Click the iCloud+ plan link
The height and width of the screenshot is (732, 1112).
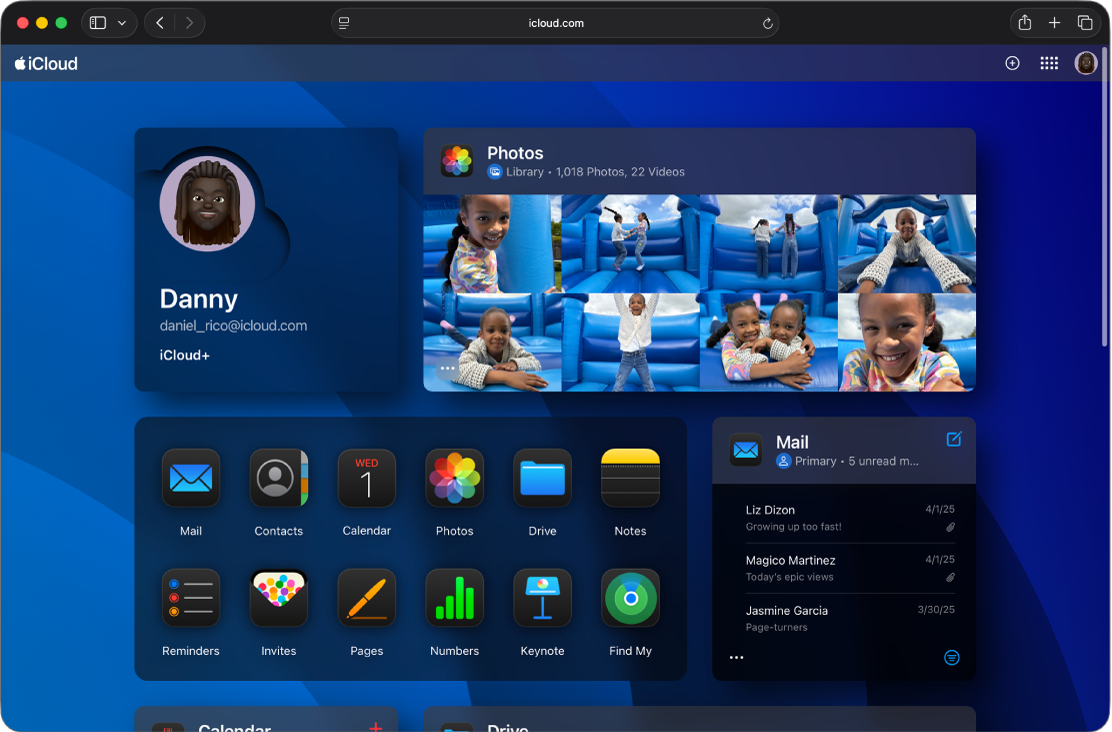(184, 355)
